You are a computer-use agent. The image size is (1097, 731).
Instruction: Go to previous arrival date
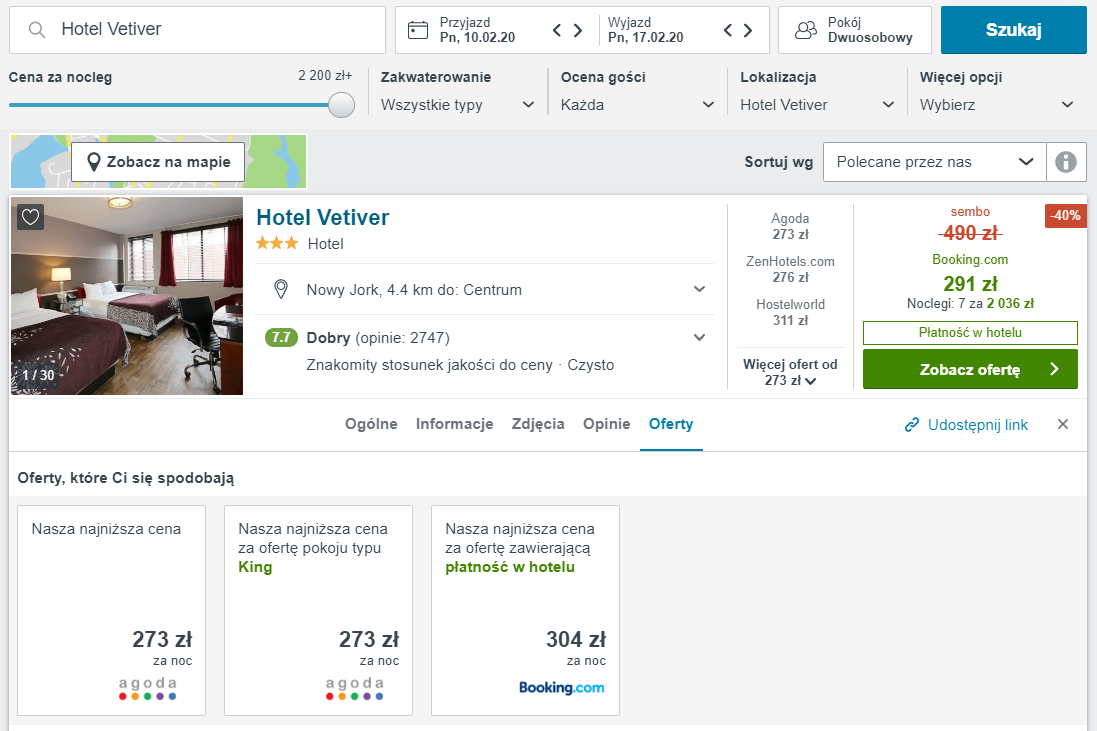click(x=557, y=30)
